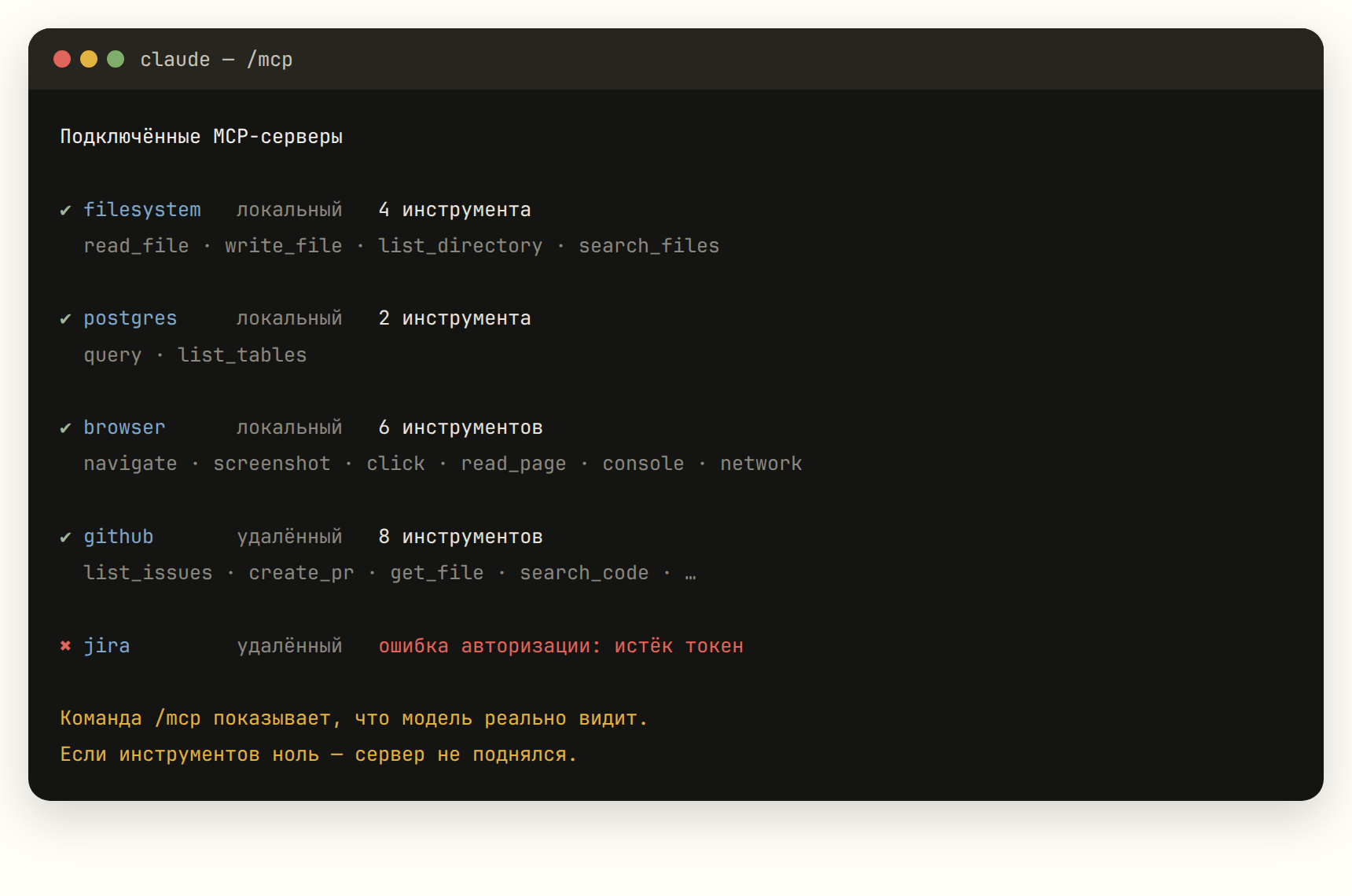Select the jira server name

pyautogui.click(x=107, y=645)
